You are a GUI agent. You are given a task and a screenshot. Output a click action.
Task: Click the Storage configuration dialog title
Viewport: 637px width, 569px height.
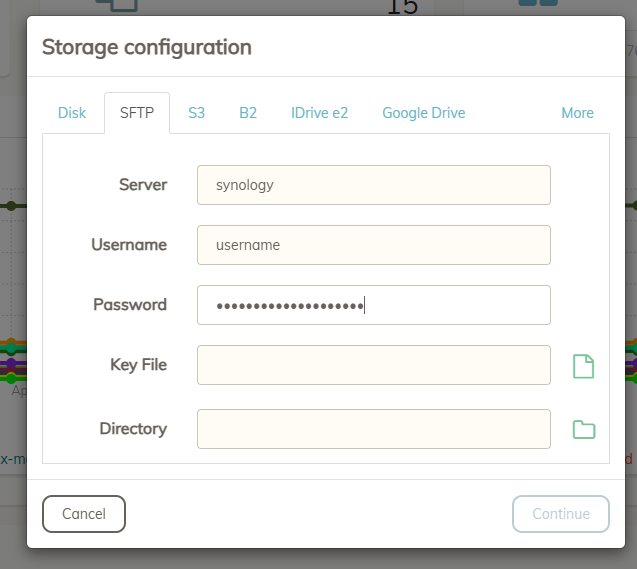coord(146,47)
